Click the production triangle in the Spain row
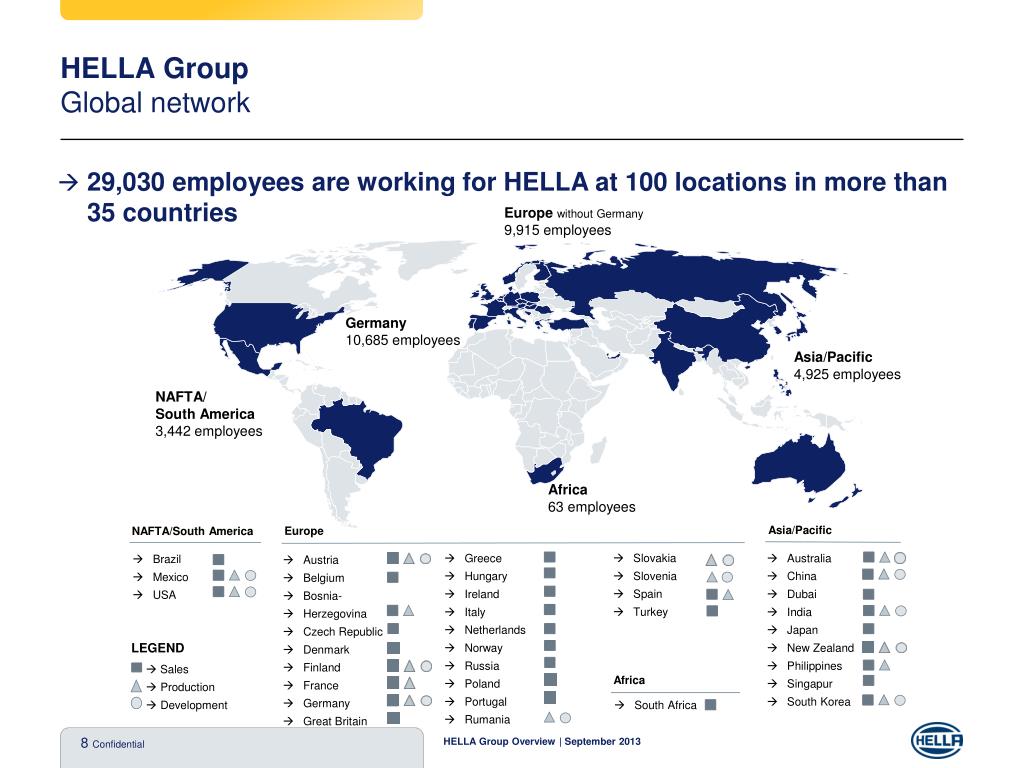Viewport: 1024px width, 768px height. 728,594
